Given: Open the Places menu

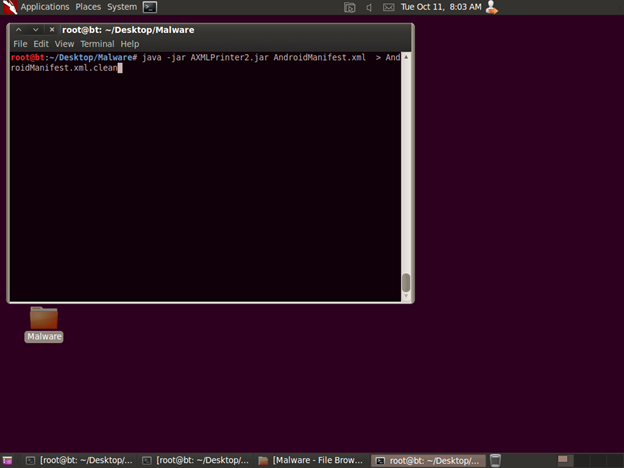Looking at the screenshot, I should [88, 7].
